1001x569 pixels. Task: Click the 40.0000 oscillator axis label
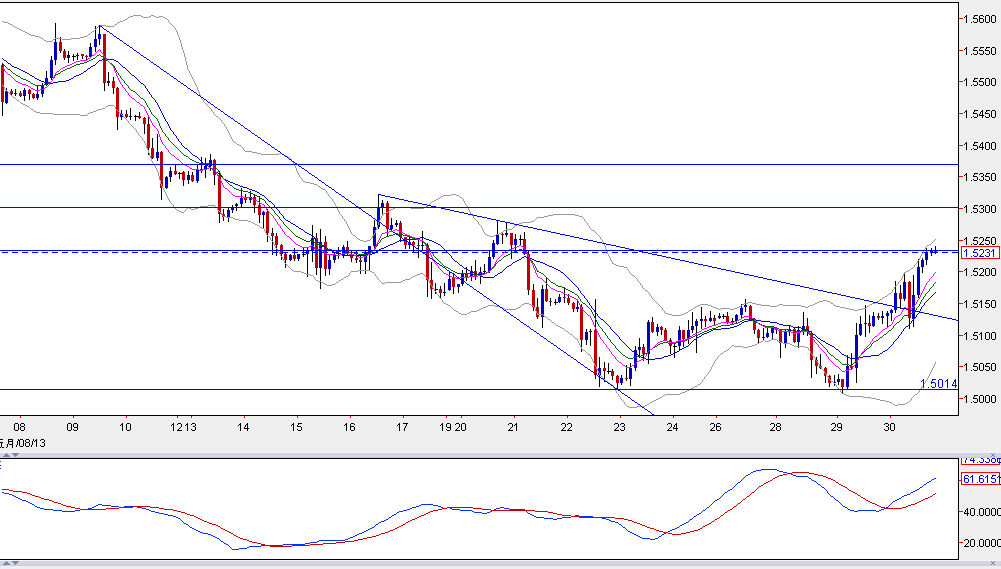point(982,512)
